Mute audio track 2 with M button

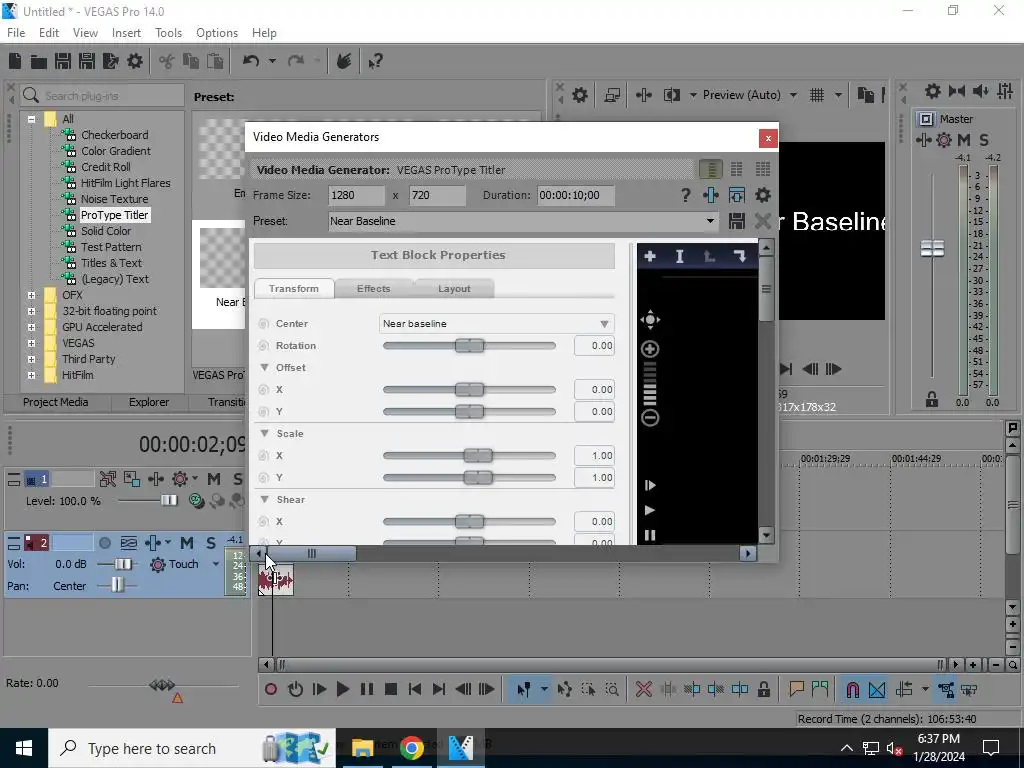click(187, 543)
